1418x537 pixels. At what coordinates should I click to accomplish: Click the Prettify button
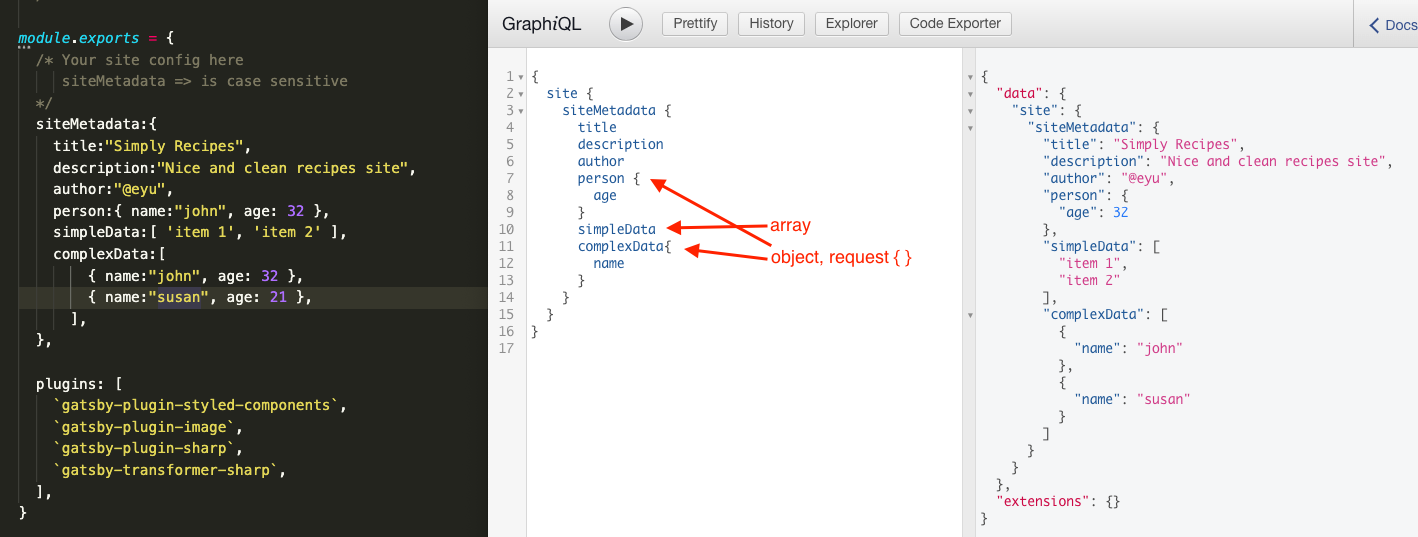(x=695, y=24)
